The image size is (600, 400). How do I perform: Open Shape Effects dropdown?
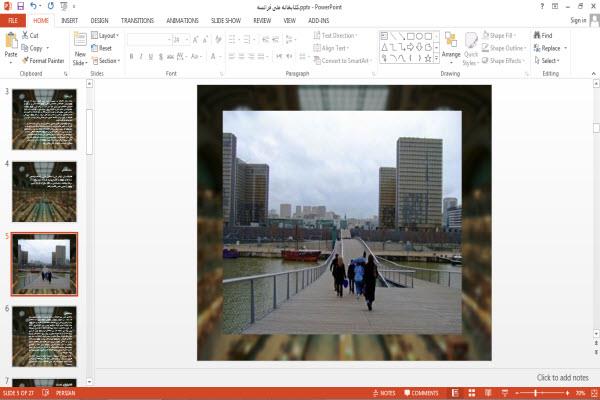coord(502,60)
